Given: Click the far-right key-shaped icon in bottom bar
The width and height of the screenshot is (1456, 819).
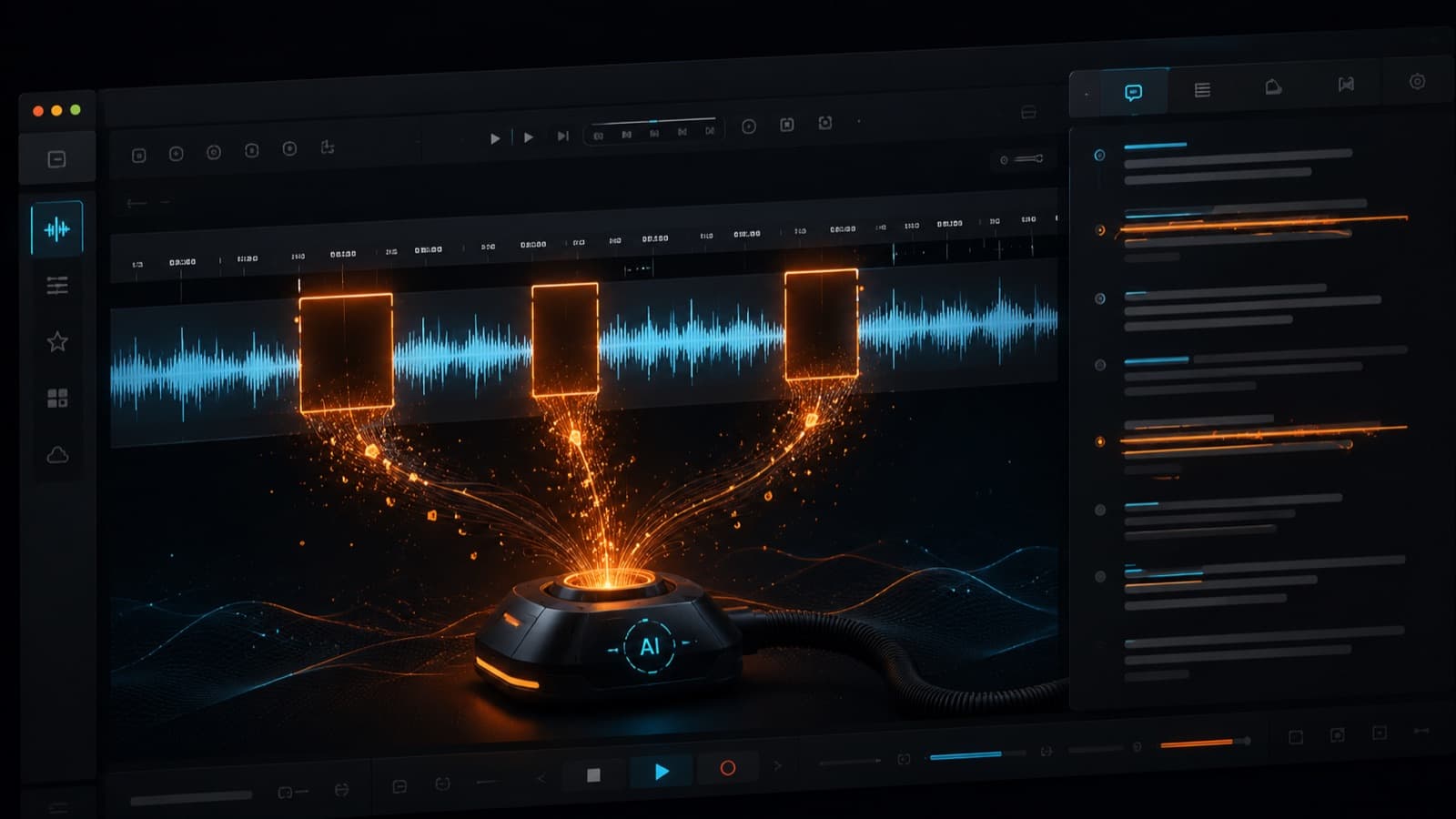Looking at the screenshot, I should 1421,730.
